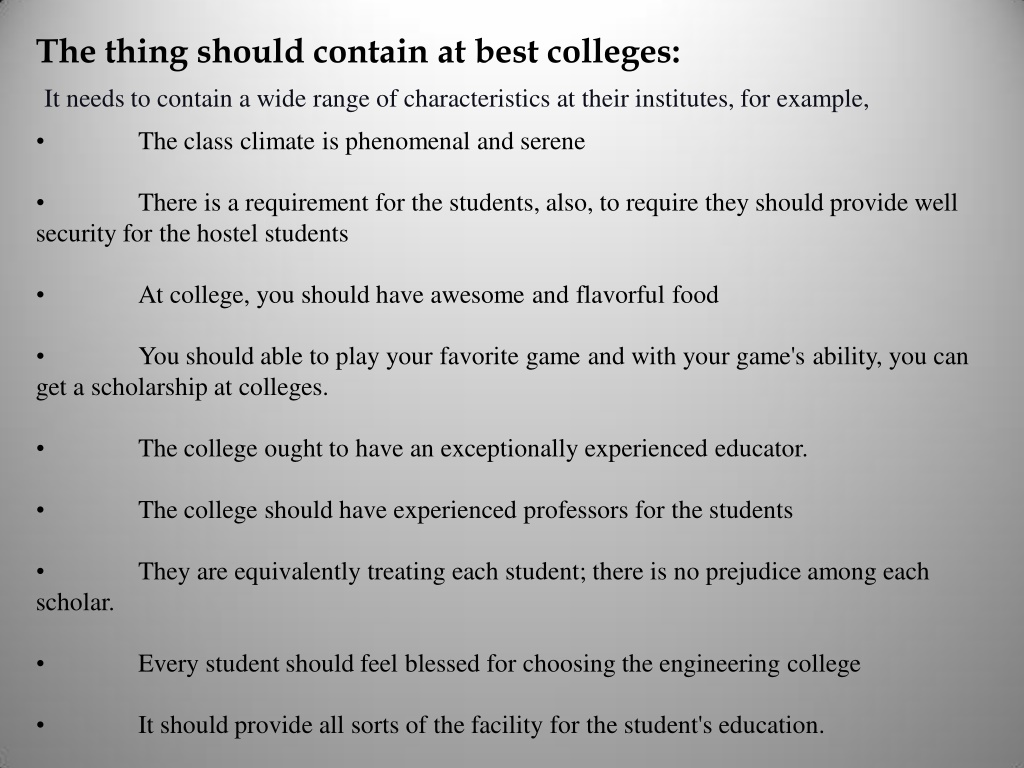Viewport: 1024px width, 768px height.
Task: Select the class climate bullet line
Action: click(x=361, y=142)
